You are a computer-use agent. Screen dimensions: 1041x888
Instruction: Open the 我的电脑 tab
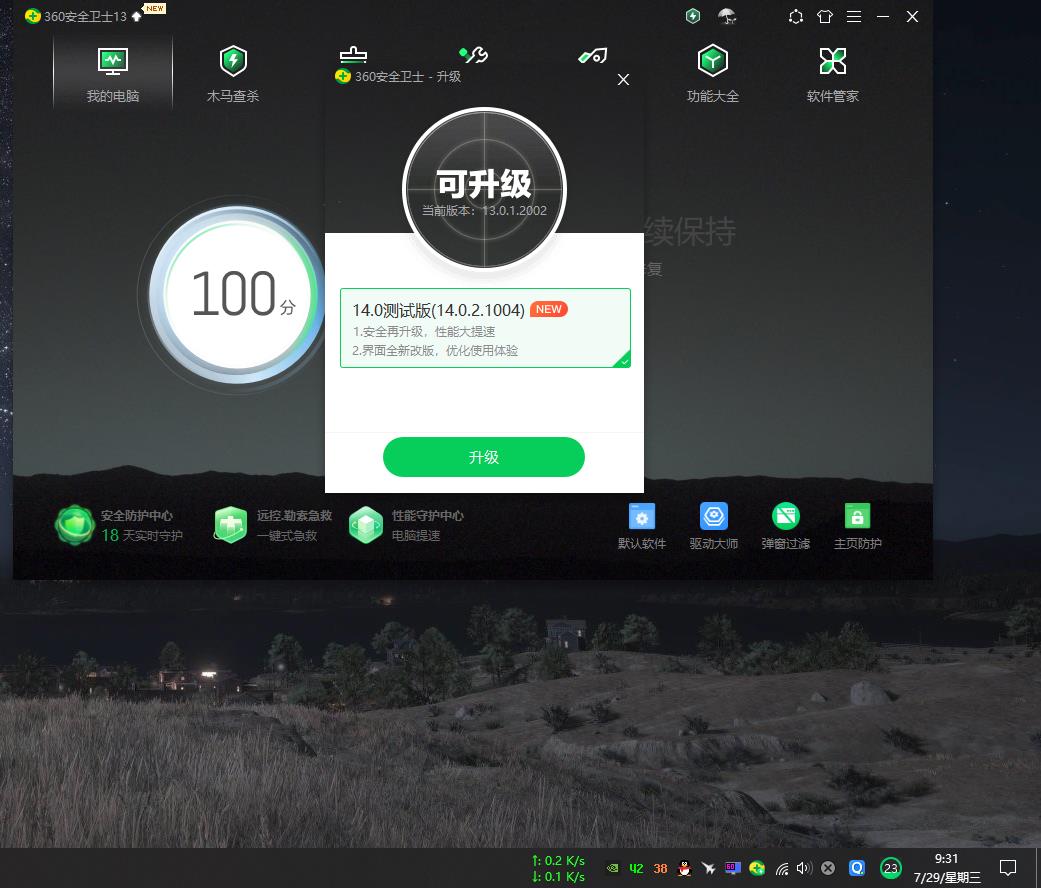[113, 74]
